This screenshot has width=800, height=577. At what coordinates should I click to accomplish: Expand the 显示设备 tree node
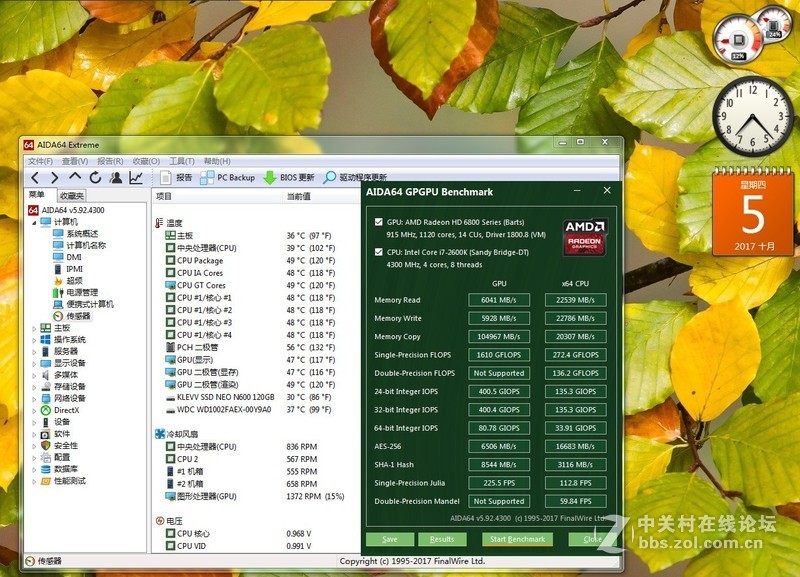[x=34, y=363]
